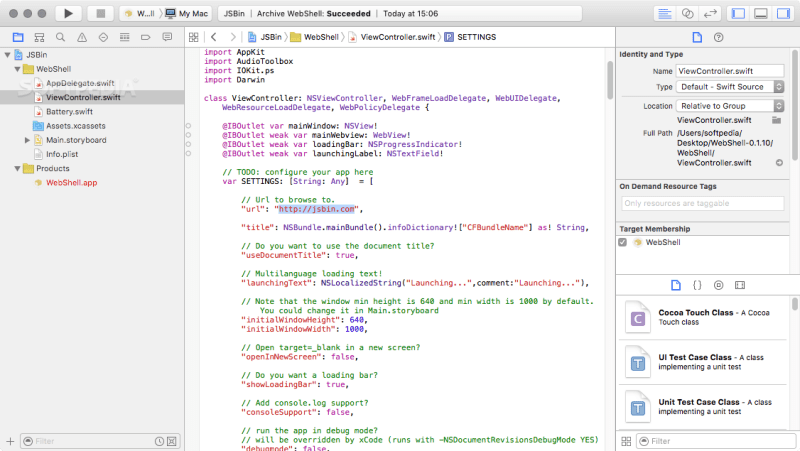Open the Symbol navigator
Viewport: 800px width, 451px height.
(39, 37)
